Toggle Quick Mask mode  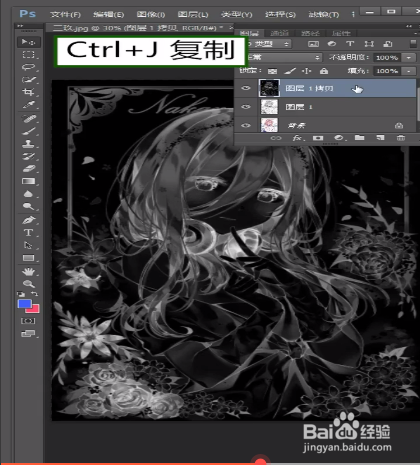pyautogui.click(x=28, y=321)
